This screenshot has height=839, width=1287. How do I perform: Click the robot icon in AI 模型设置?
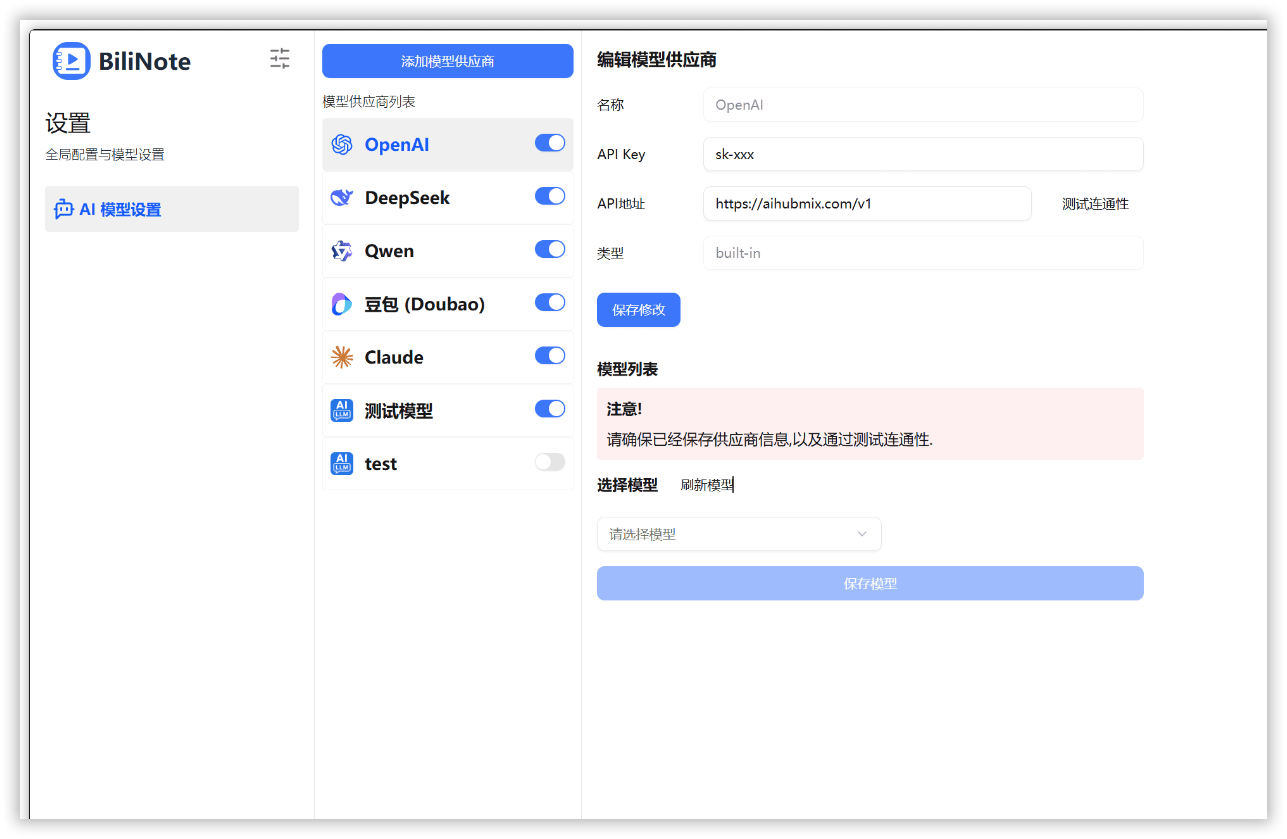pos(64,209)
